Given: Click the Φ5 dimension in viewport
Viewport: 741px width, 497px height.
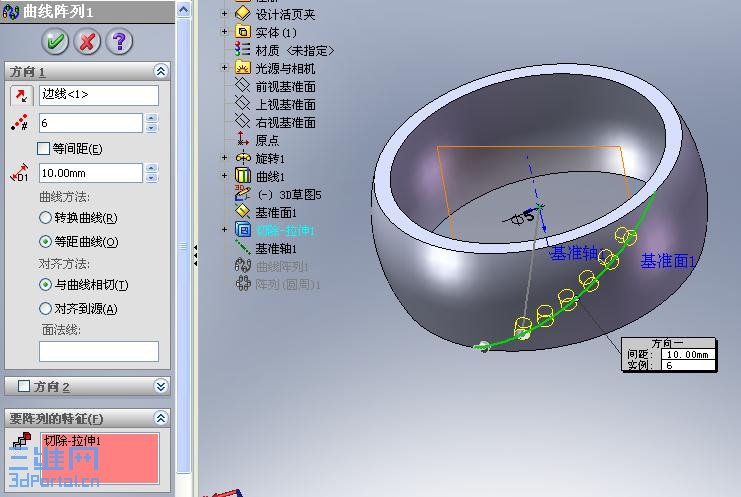Looking at the screenshot, I should coord(524,217).
